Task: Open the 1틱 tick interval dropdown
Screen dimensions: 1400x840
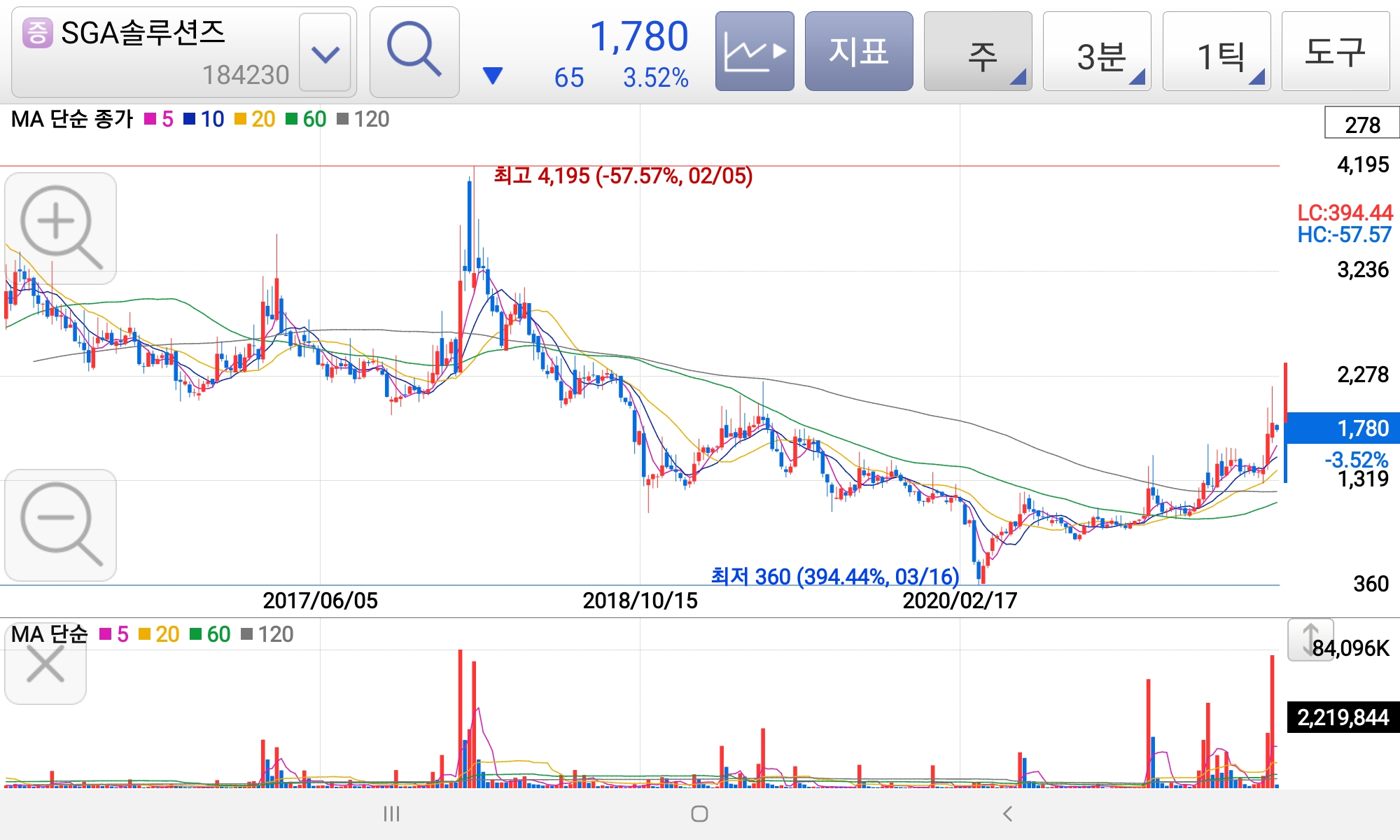Action: tap(1216, 52)
